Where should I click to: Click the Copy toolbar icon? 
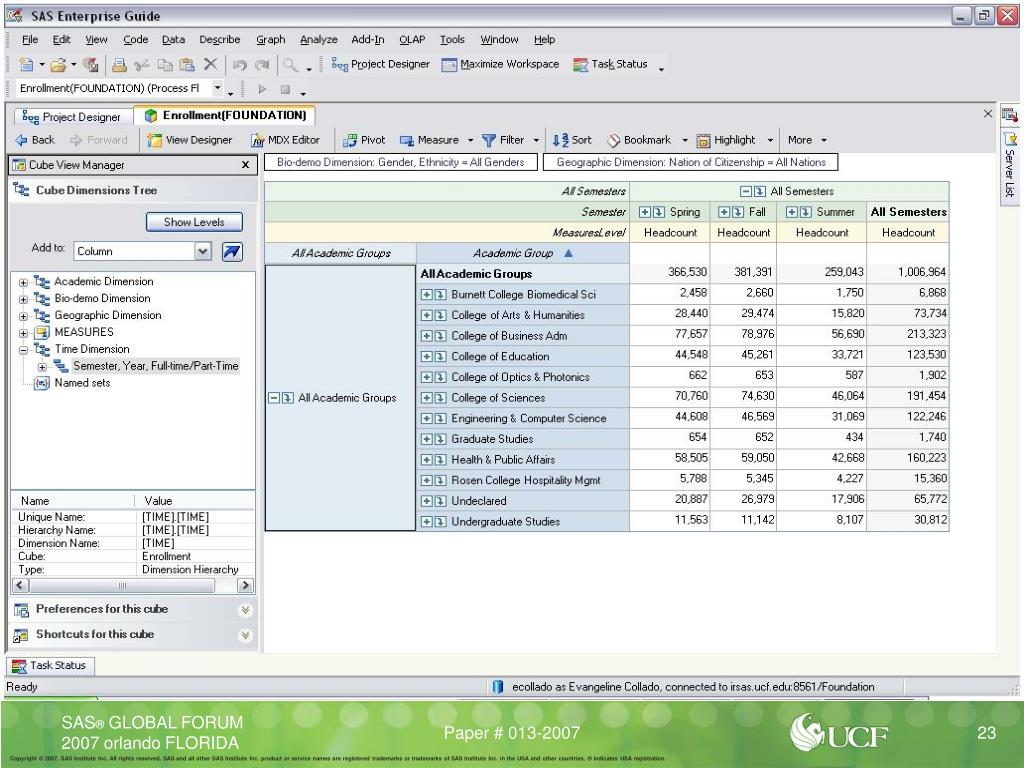[x=165, y=64]
